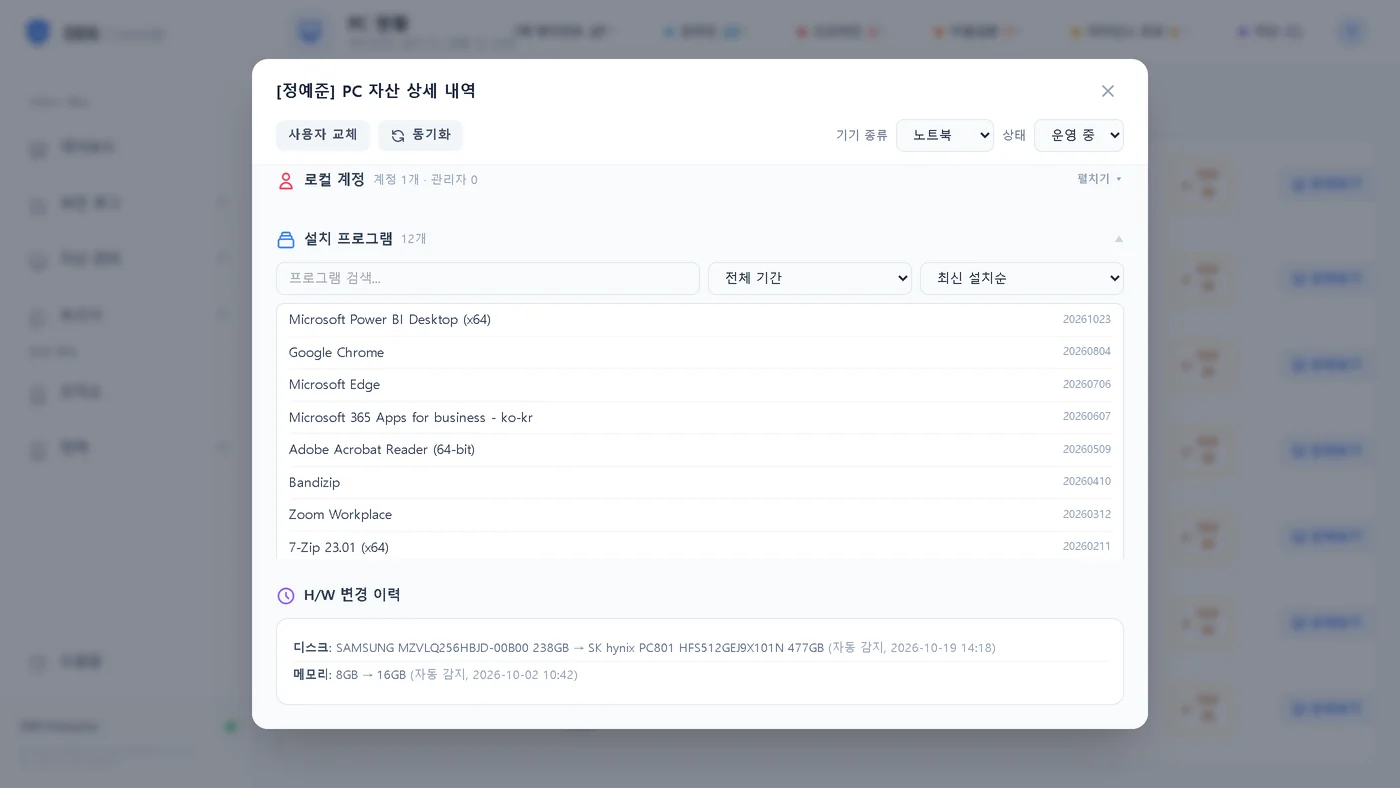Select the 7-Zip 23.01 (x64) row
1400x788 pixels.
pyautogui.click(x=700, y=547)
